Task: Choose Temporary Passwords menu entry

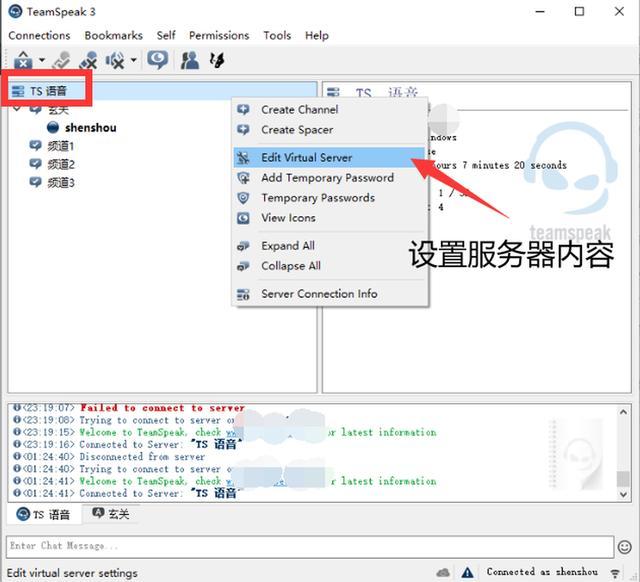Action: pyautogui.click(x=330, y=198)
